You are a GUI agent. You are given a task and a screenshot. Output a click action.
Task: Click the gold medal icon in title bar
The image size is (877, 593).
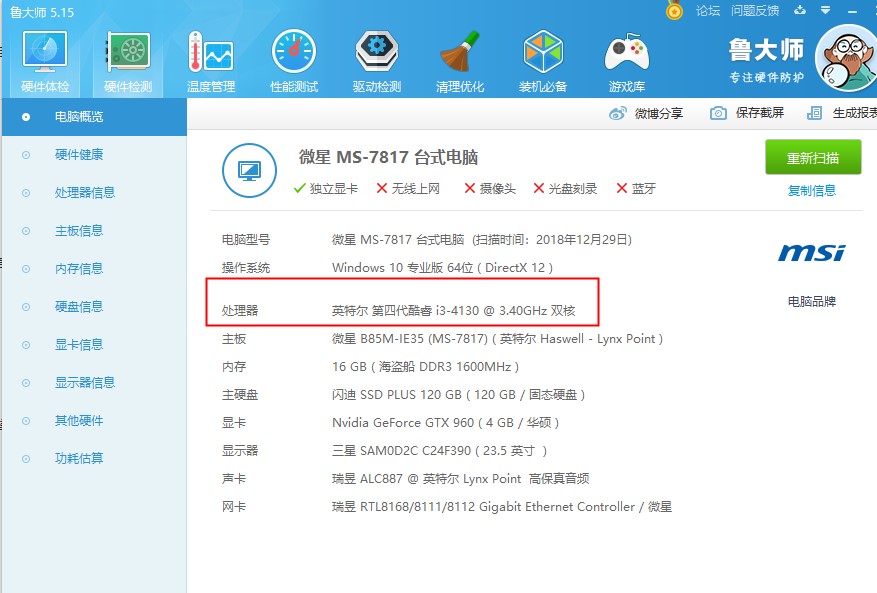[x=675, y=11]
